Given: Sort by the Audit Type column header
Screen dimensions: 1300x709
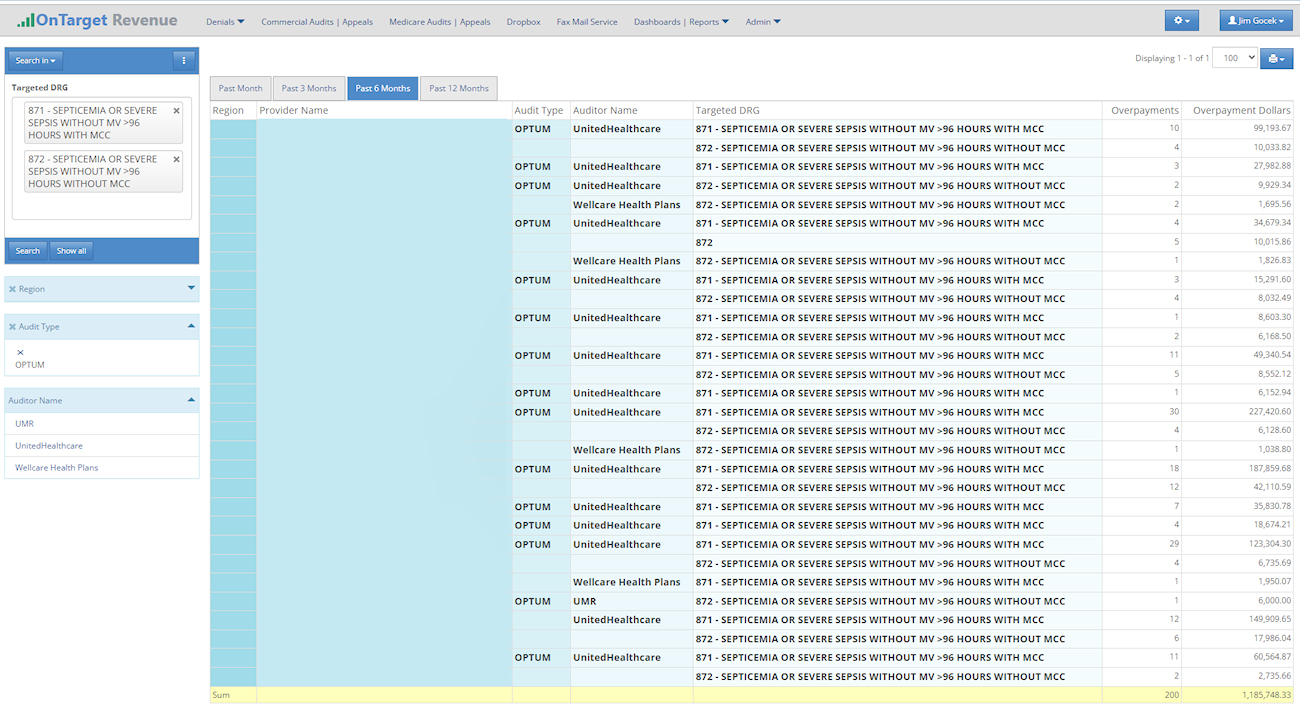Looking at the screenshot, I should pyautogui.click(x=541, y=110).
